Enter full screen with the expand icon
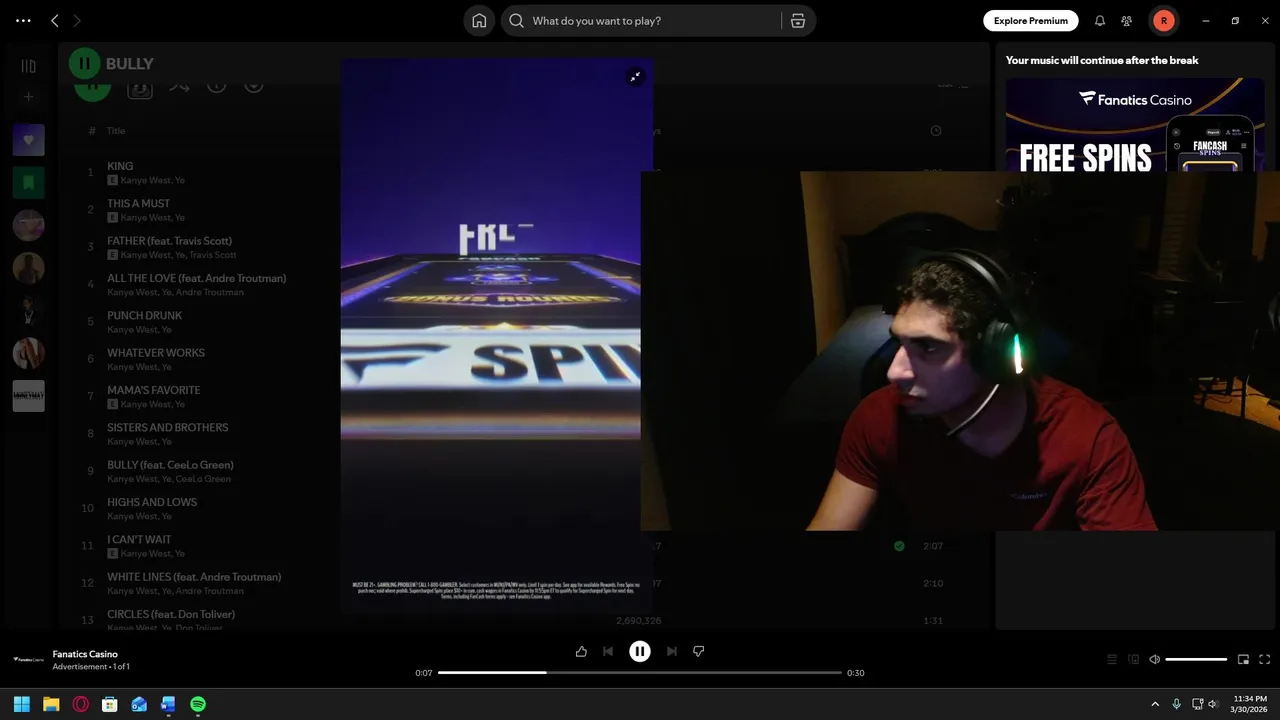Screen dimensions: 1280x720 1265,659
